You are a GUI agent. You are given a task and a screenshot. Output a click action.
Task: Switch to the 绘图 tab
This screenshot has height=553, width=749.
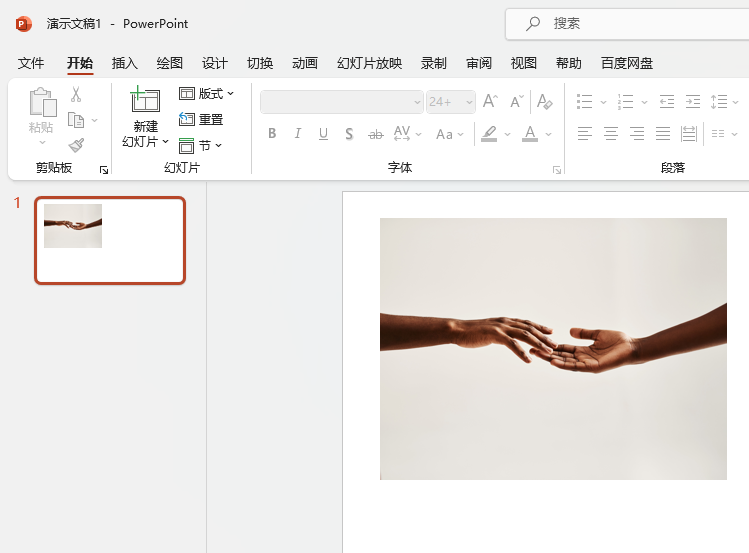point(170,63)
